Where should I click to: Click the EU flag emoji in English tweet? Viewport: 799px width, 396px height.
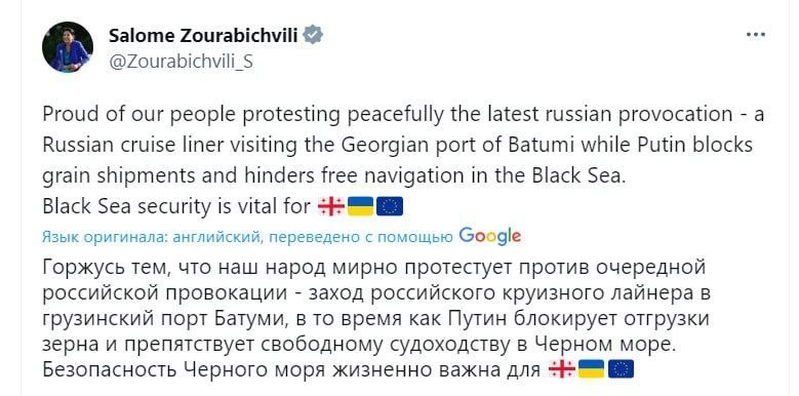tap(390, 206)
